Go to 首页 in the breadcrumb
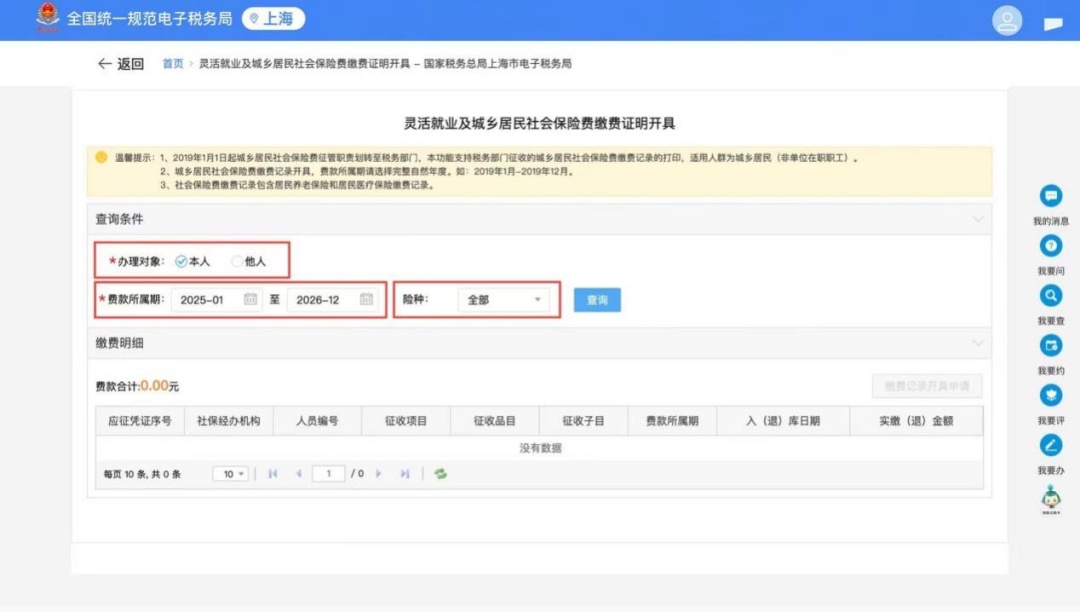Screen dimensions: 1080x612 (x=173, y=64)
